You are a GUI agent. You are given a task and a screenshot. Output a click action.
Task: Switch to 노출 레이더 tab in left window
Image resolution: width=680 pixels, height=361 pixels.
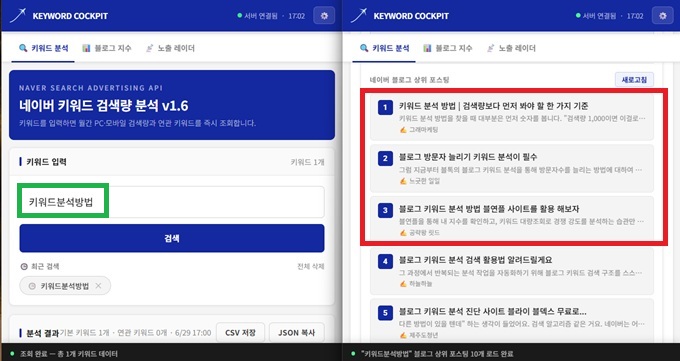tap(170, 48)
